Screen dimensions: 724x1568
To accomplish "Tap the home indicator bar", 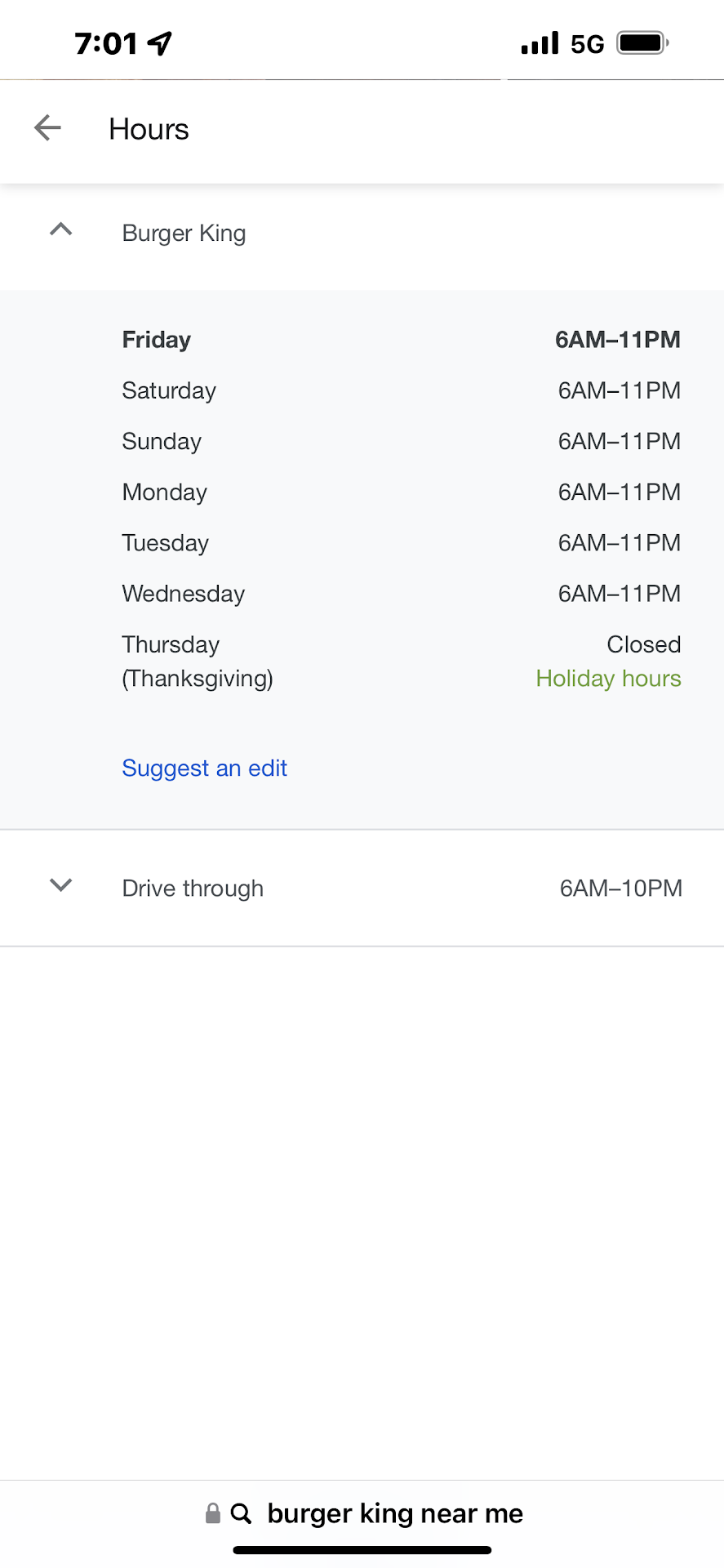I will [362, 1549].
